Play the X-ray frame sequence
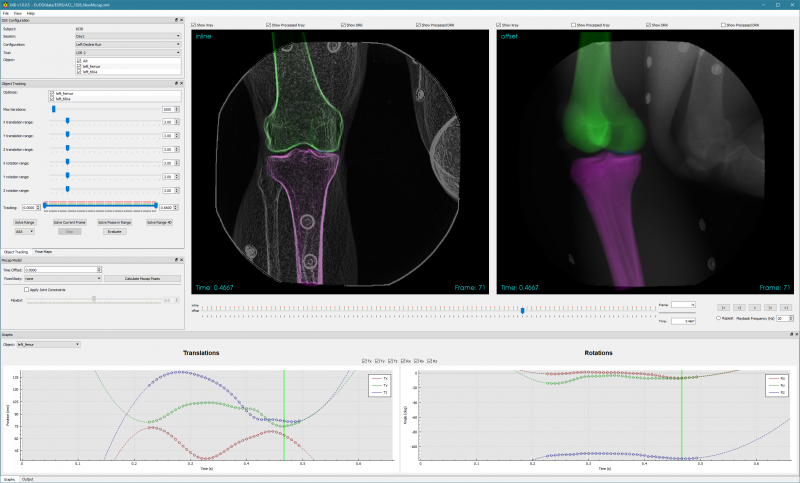The height and width of the screenshot is (483, 800). click(755, 308)
